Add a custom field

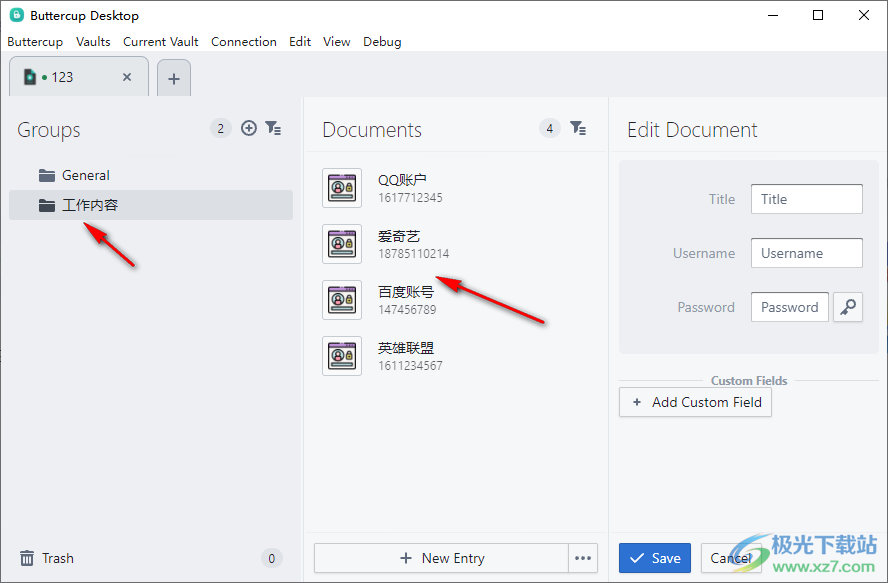(695, 402)
